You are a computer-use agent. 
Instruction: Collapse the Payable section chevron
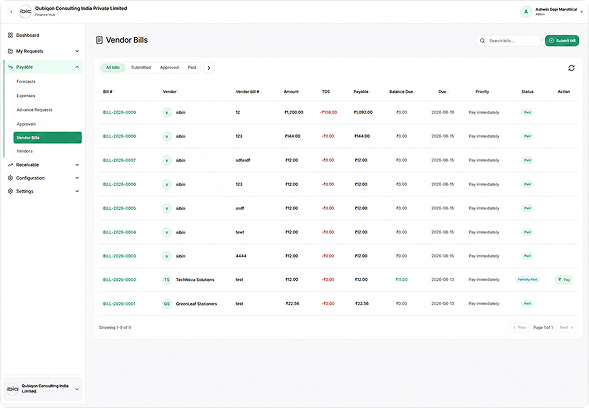77,67
